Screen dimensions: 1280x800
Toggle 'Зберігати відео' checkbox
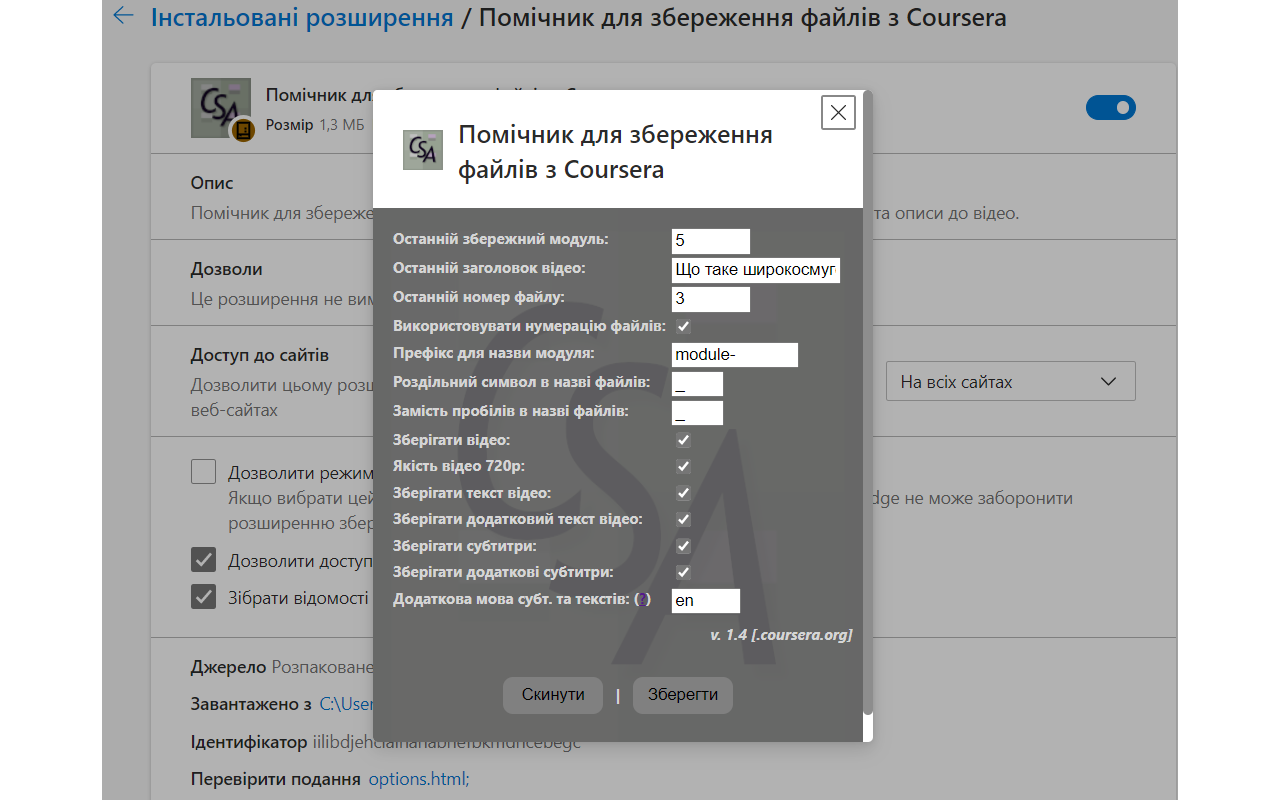[683, 440]
